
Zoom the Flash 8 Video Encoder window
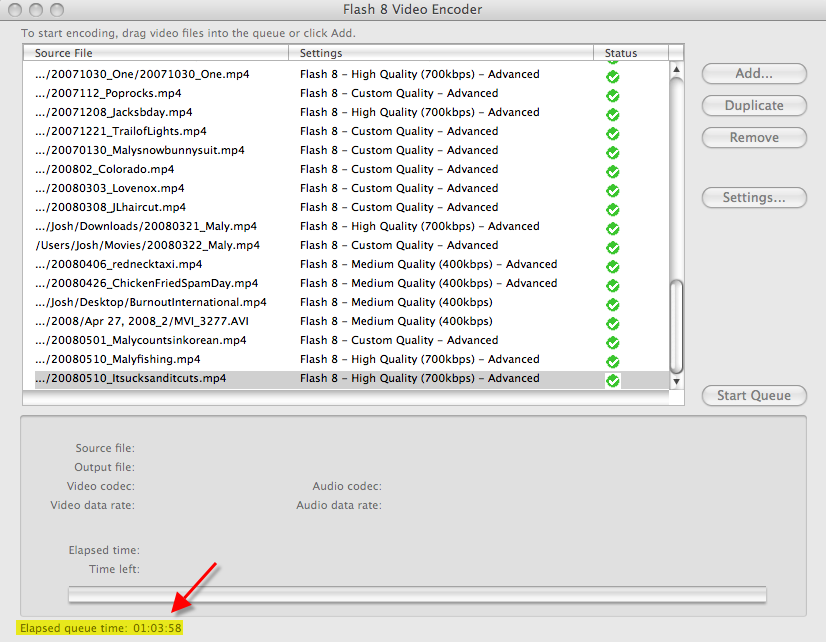coord(57,9)
